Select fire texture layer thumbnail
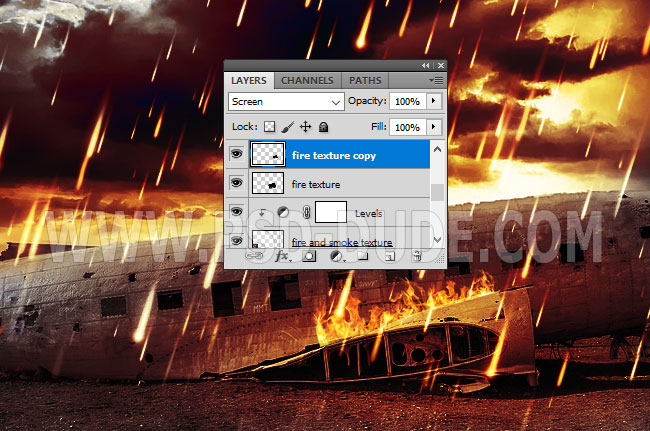 268,183
